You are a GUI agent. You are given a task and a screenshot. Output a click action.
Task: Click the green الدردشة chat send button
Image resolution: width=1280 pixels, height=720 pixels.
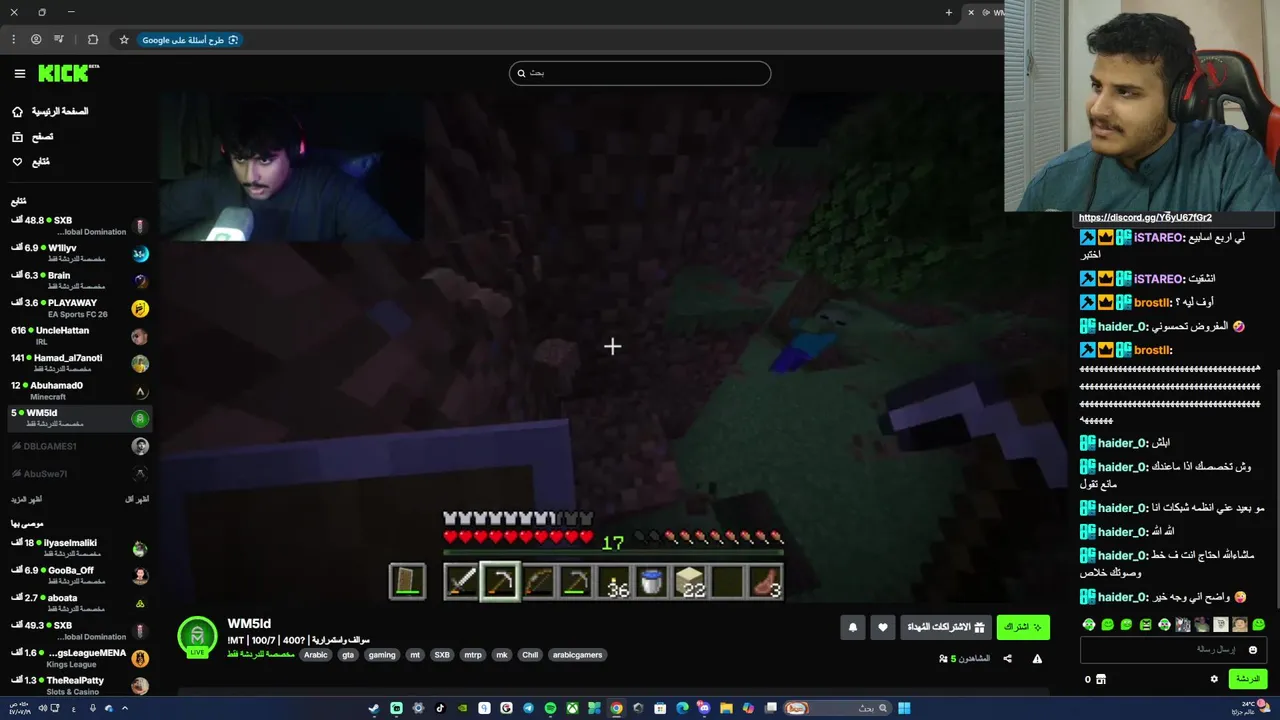(1248, 679)
